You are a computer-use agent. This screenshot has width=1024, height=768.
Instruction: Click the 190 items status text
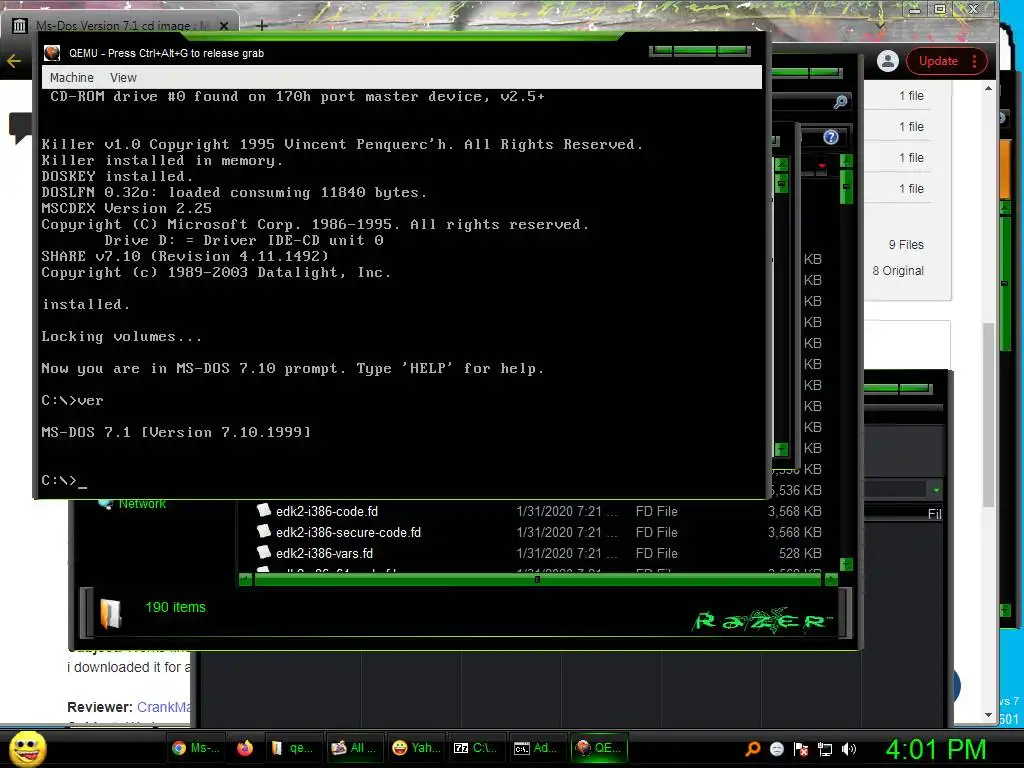pyautogui.click(x=175, y=607)
